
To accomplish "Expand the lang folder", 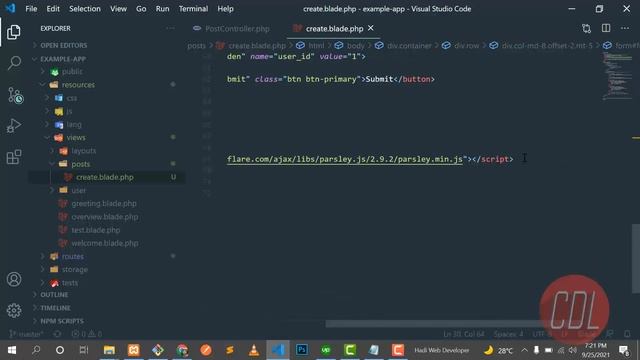I will tap(74, 124).
